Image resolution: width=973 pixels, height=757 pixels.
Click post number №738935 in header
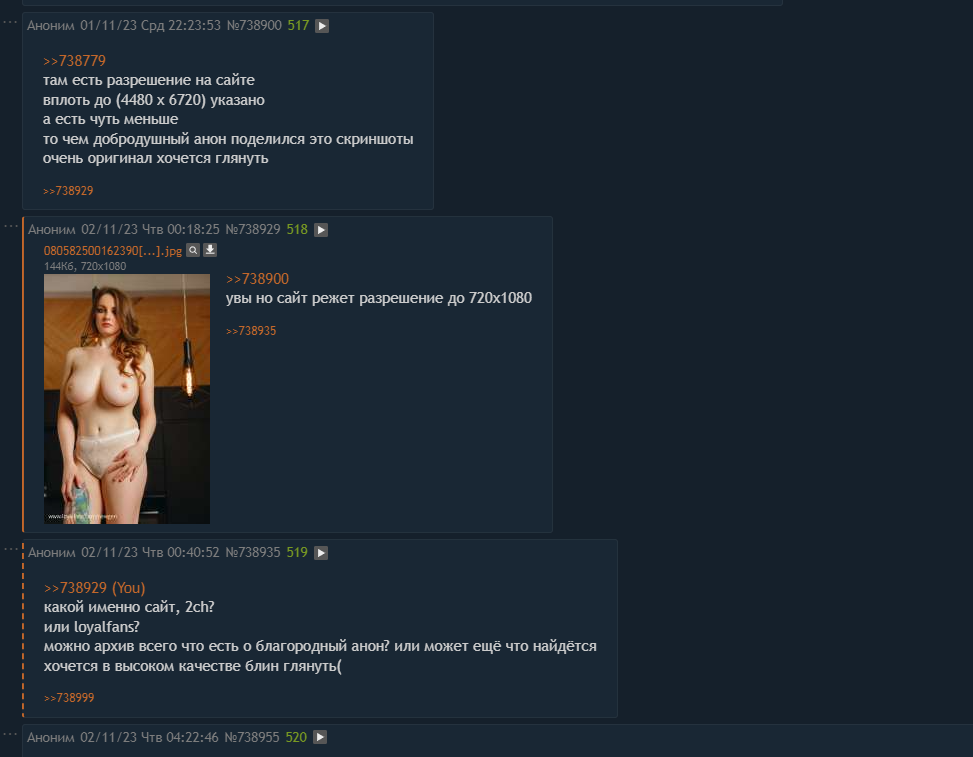tap(253, 552)
